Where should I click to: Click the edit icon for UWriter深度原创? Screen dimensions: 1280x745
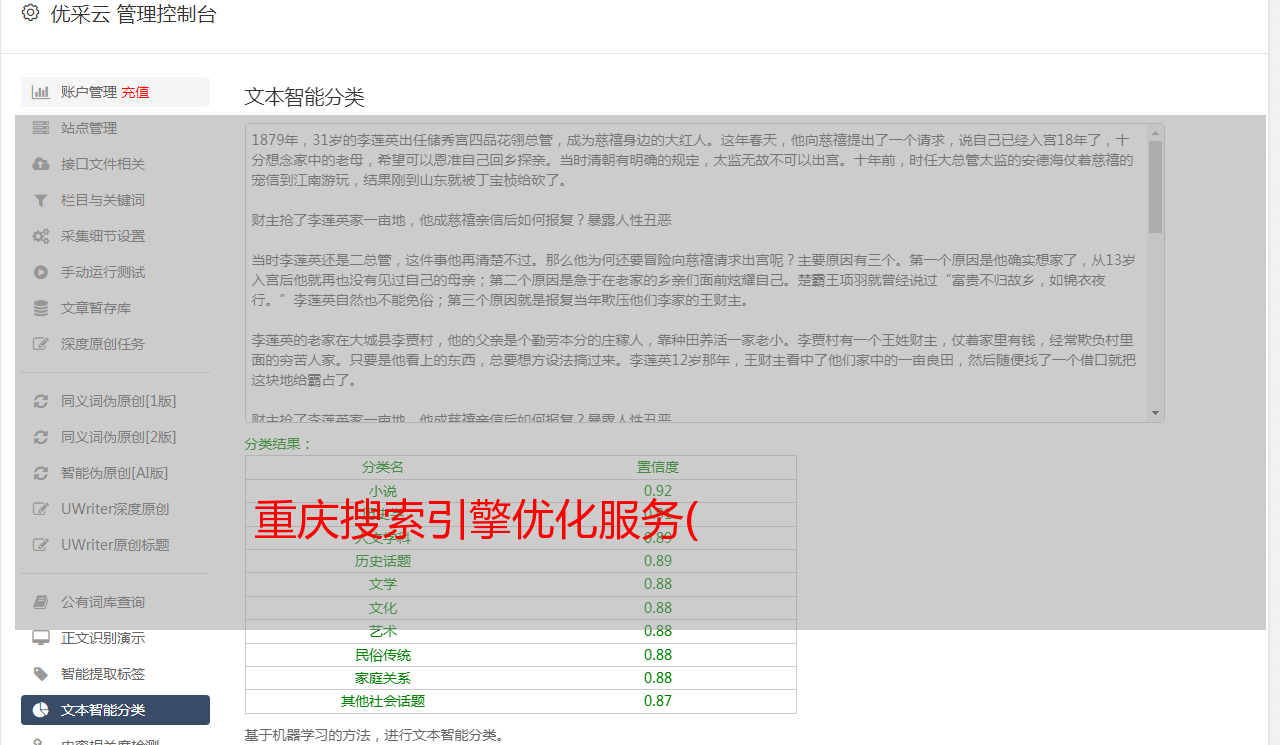(x=41, y=509)
